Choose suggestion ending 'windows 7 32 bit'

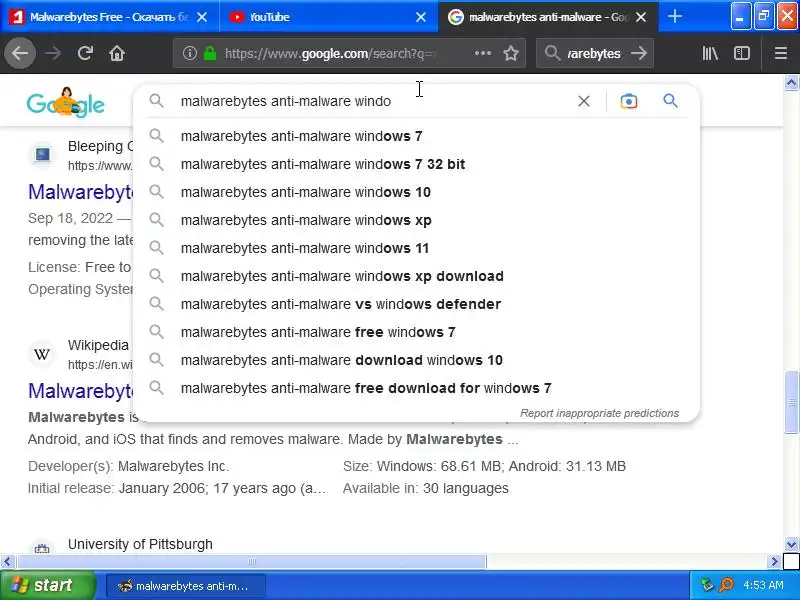point(416,164)
